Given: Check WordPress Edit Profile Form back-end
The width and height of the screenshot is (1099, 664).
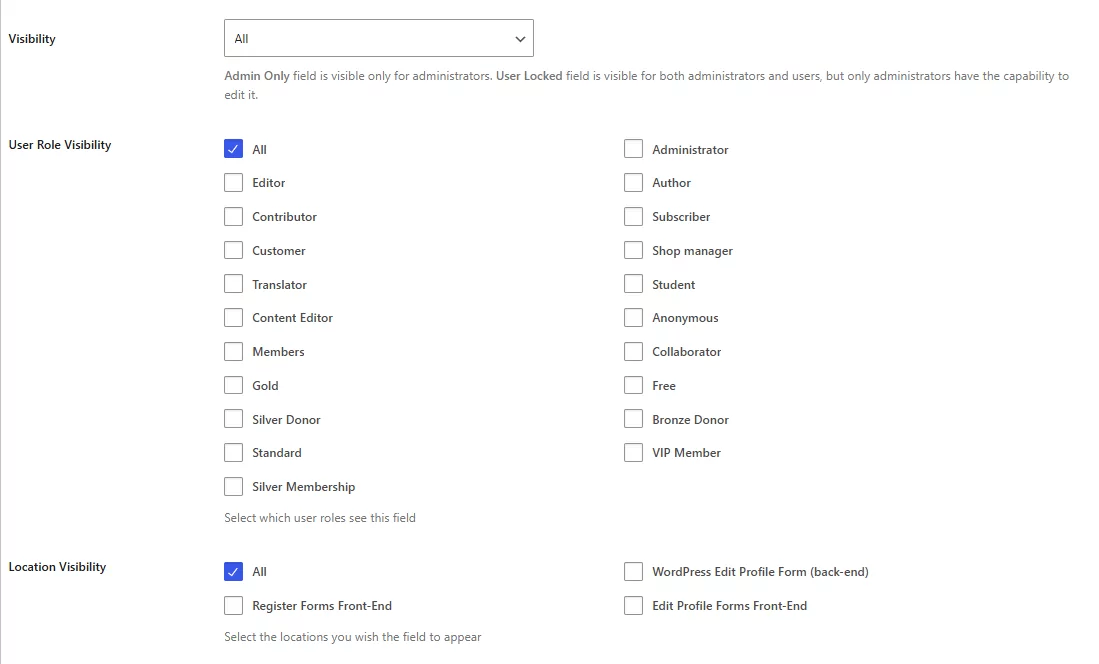Looking at the screenshot, I should pyautogui.click(x=633, y=571).
